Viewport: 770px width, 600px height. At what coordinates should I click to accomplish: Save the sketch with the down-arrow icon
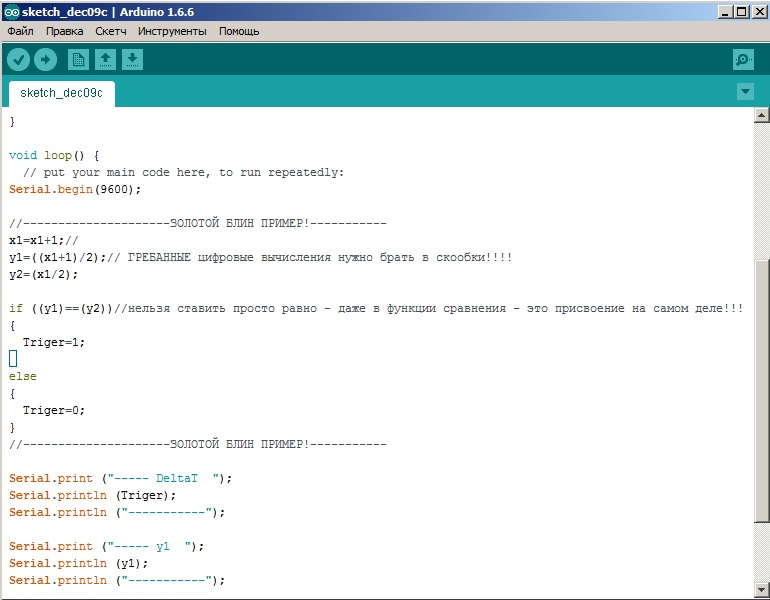[x=132, y=60]
